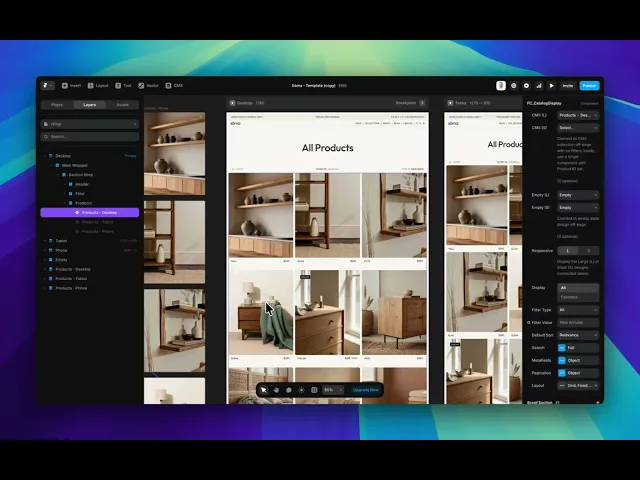Open the Empty (S) dropdown
Viewport: 640px width, 480px height.
point(578,208)
